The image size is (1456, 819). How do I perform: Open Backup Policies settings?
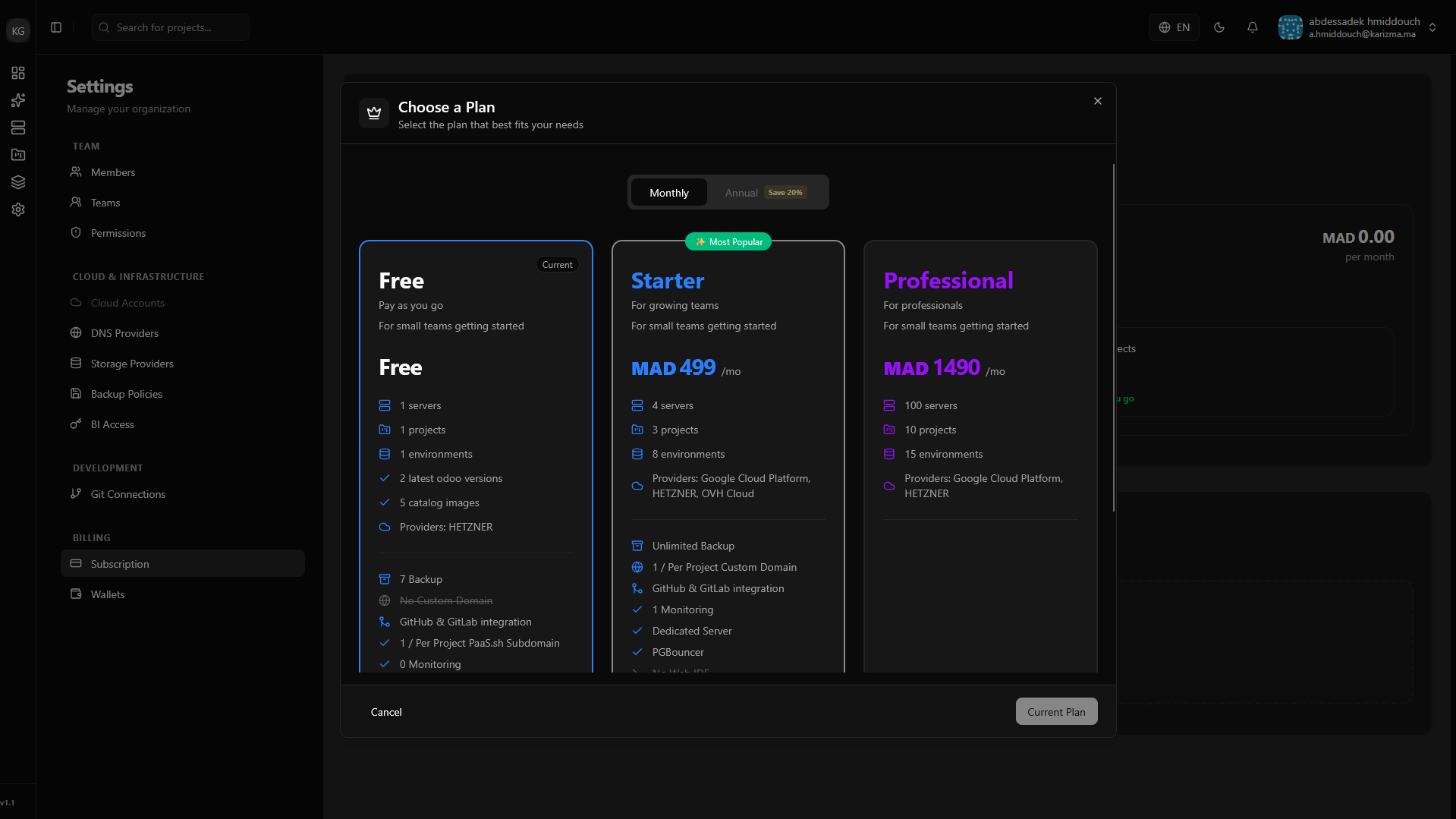[x=183, y=394]
